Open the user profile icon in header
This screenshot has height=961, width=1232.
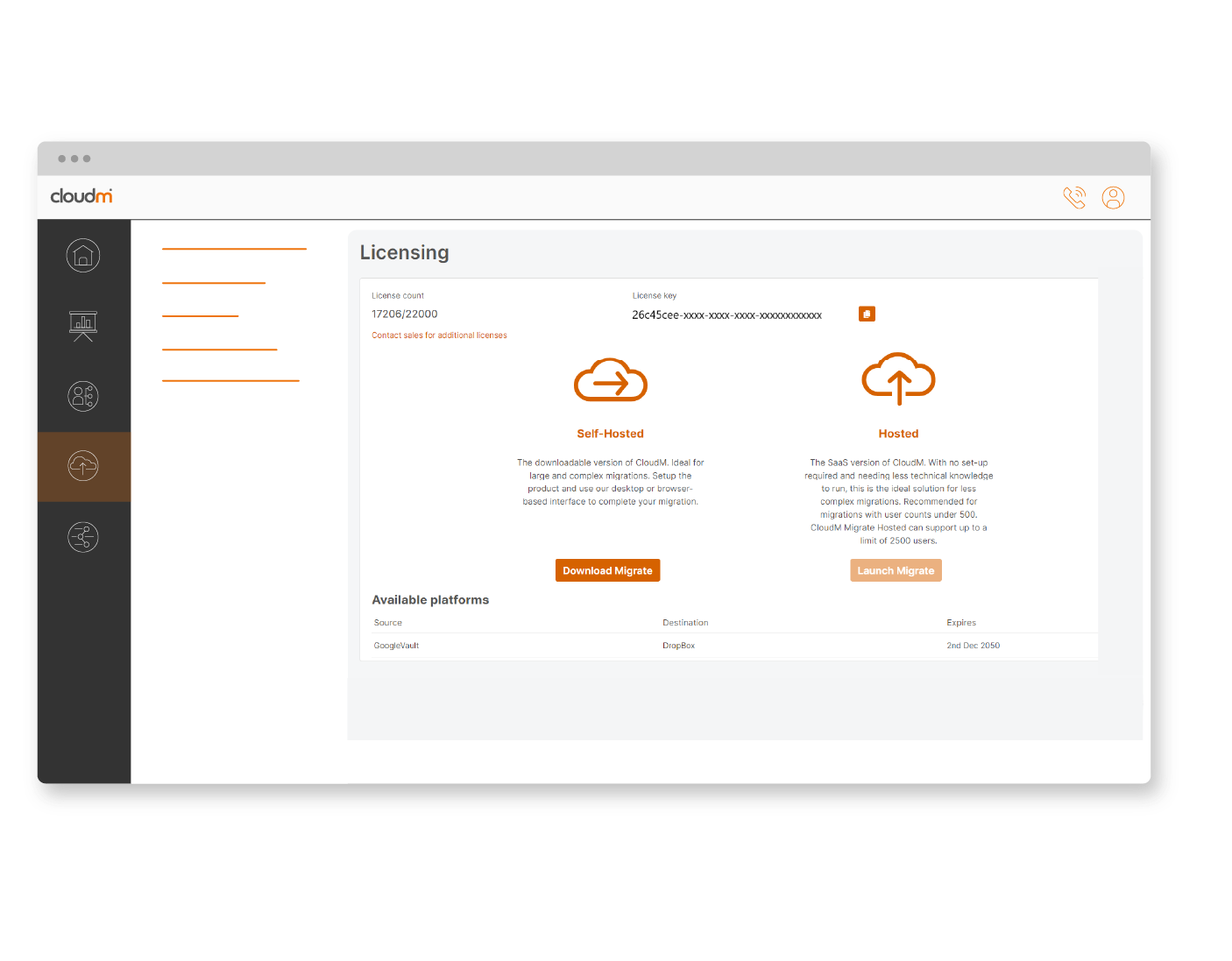click(x=1113, y=197)
